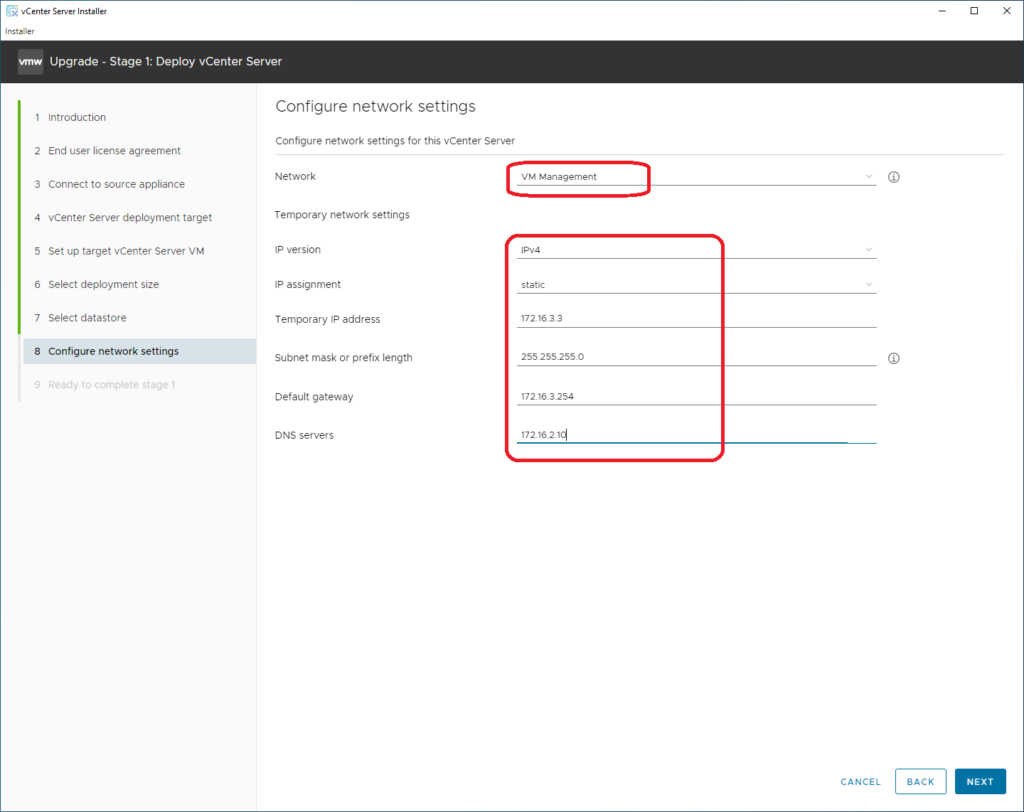Click the vCenter Server Installer title bar icon
The image size is (1024, 812).
click(11, 11)
